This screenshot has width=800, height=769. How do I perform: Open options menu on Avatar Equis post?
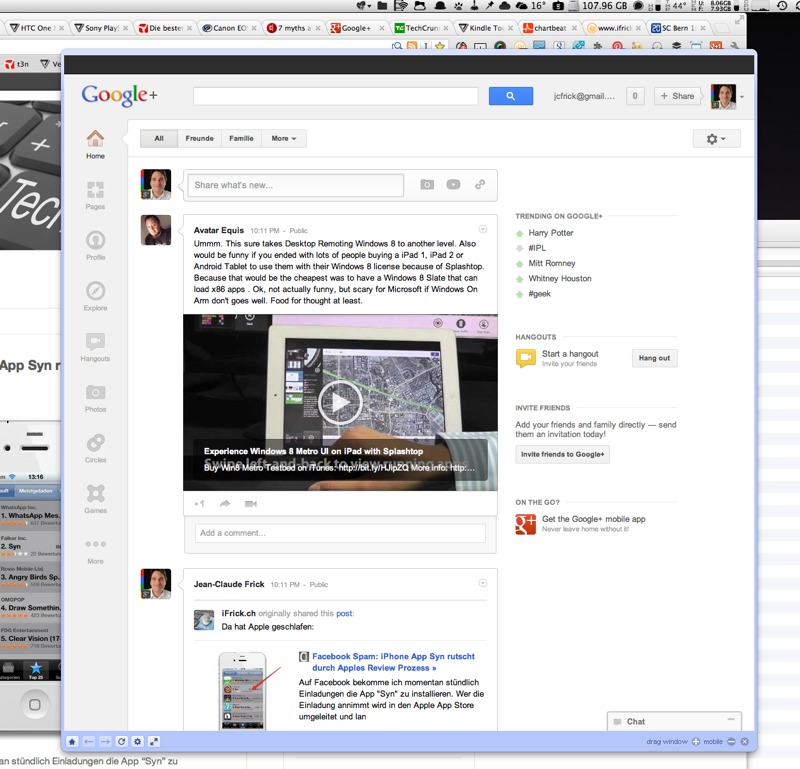[x=483, y=229]
